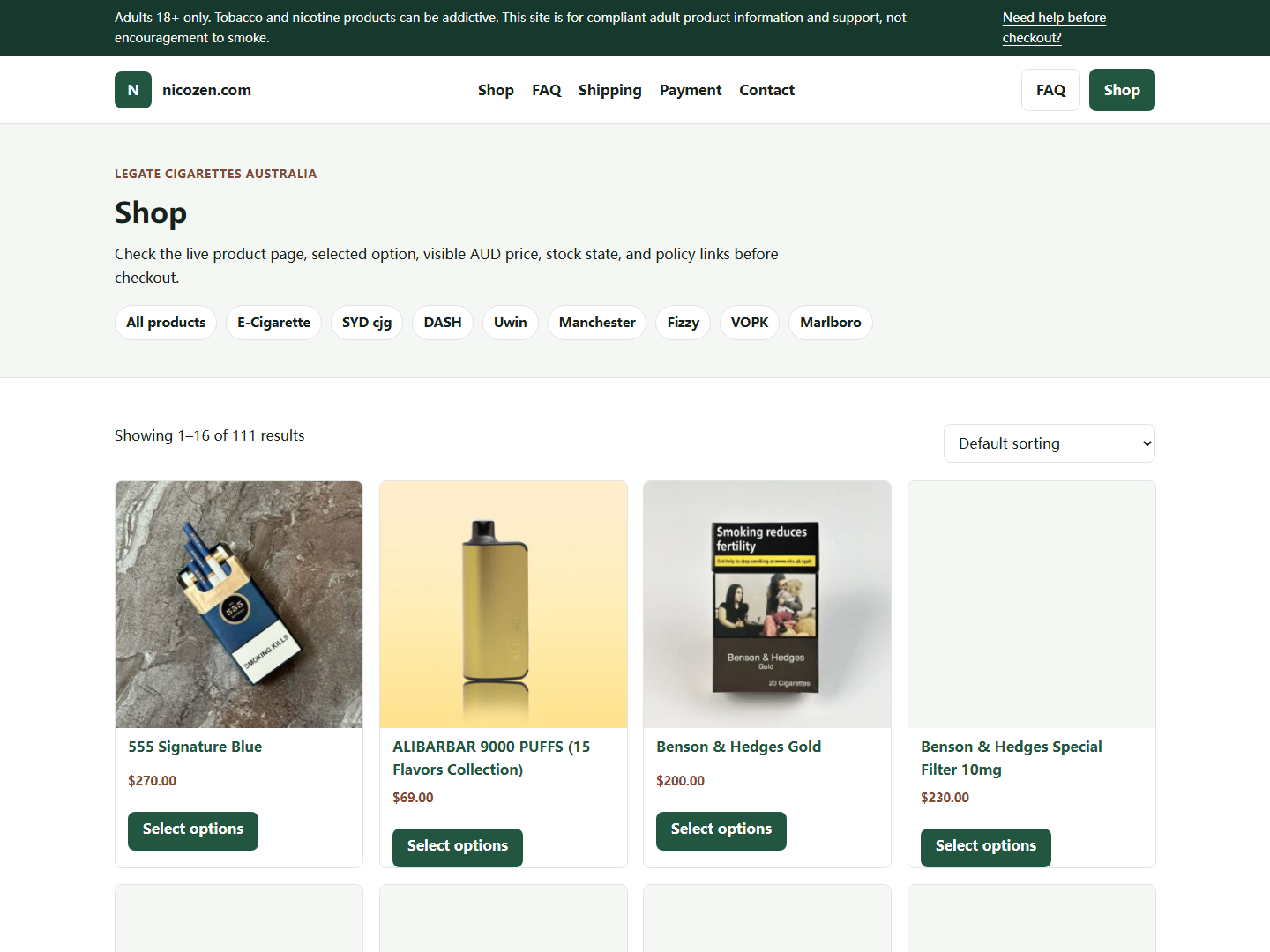Screen dimensions: 1270x952
Task: Click the $200.00 price text
Action: (x=680, y=781)
